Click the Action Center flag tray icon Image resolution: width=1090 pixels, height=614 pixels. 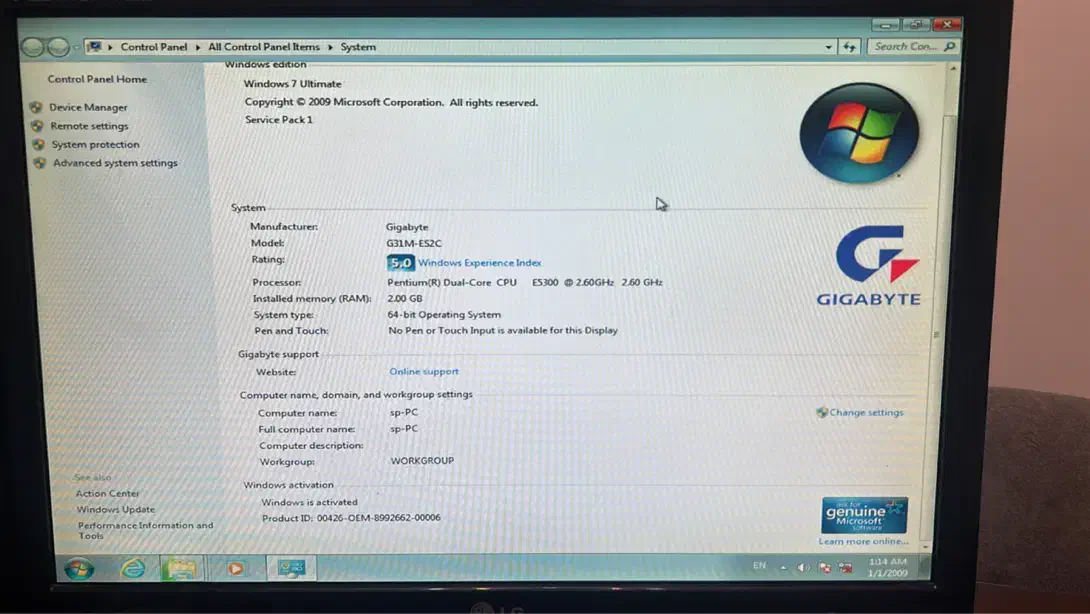click(824, 568)
